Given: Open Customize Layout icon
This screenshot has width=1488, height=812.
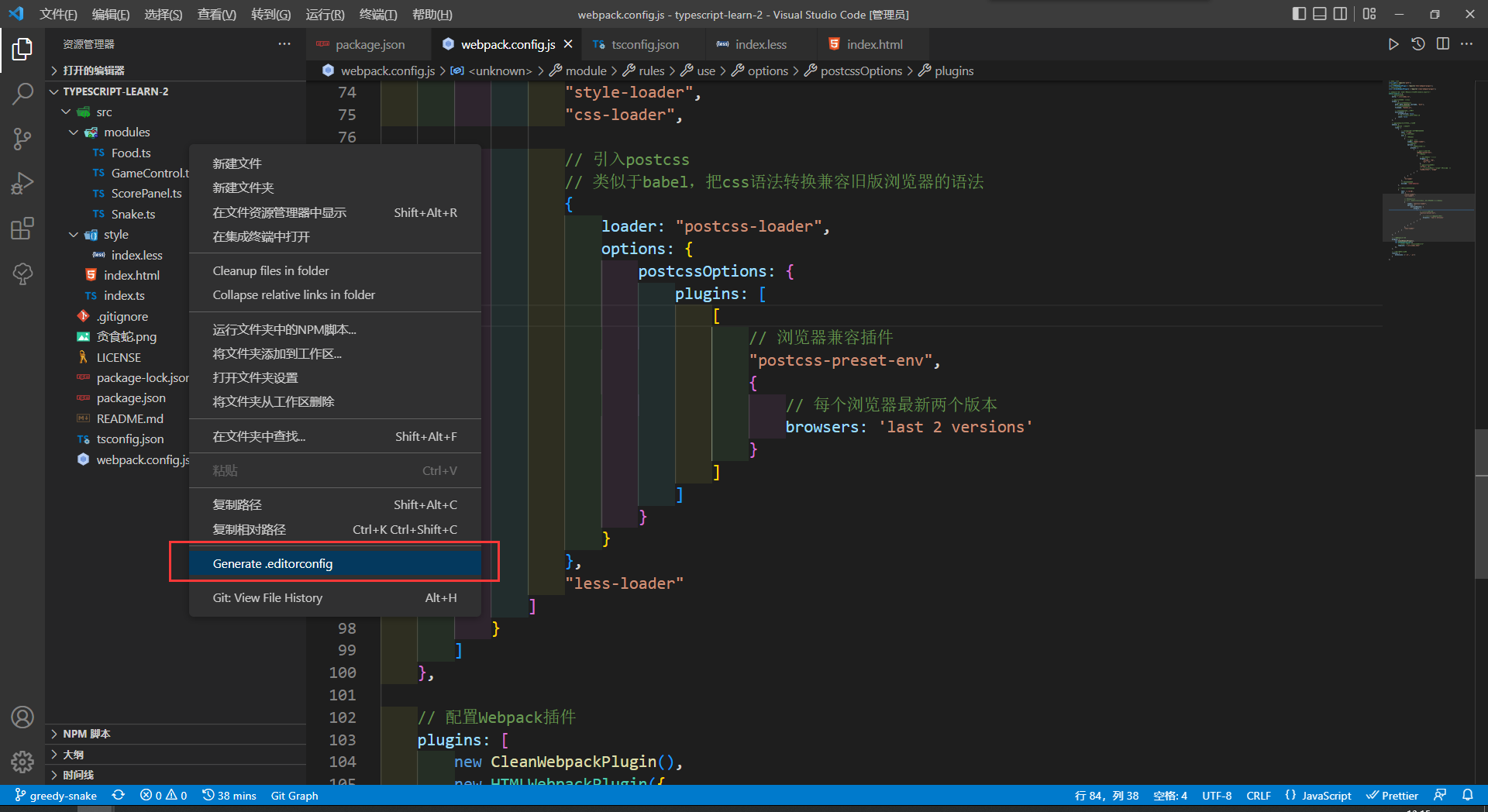Looking at the screenshot, I should tap(1369, 14).
